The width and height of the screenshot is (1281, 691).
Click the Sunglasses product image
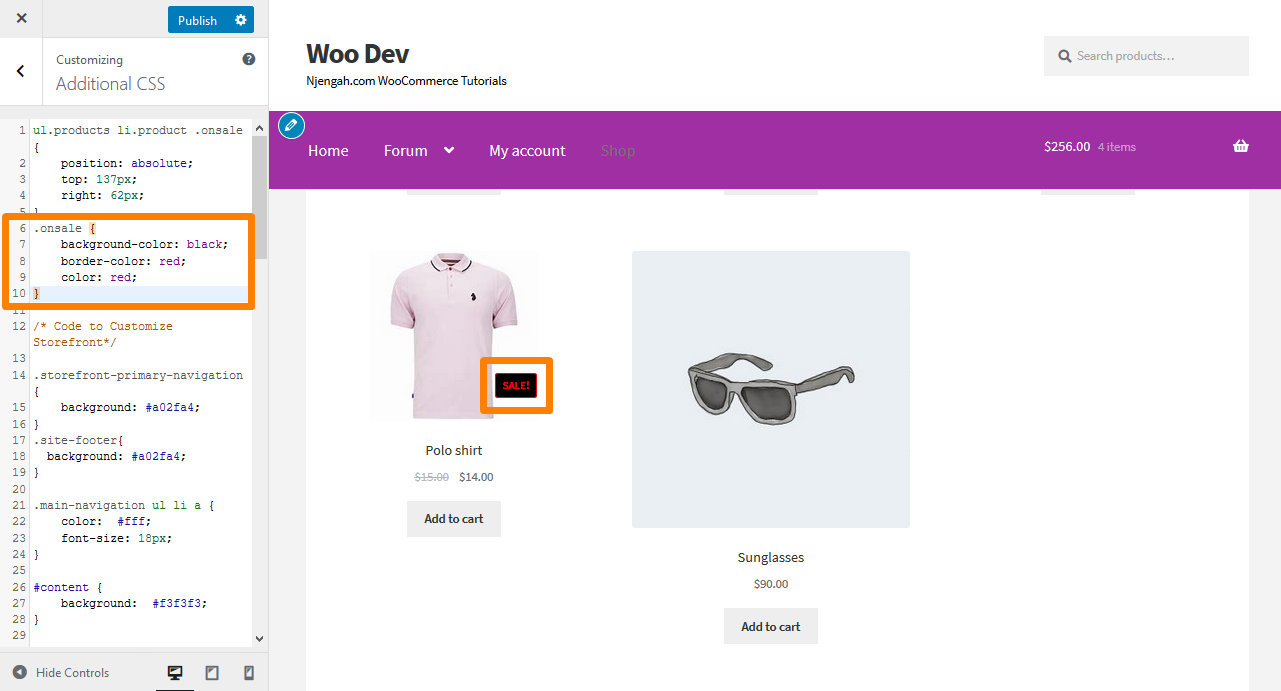tap(771, 389)
